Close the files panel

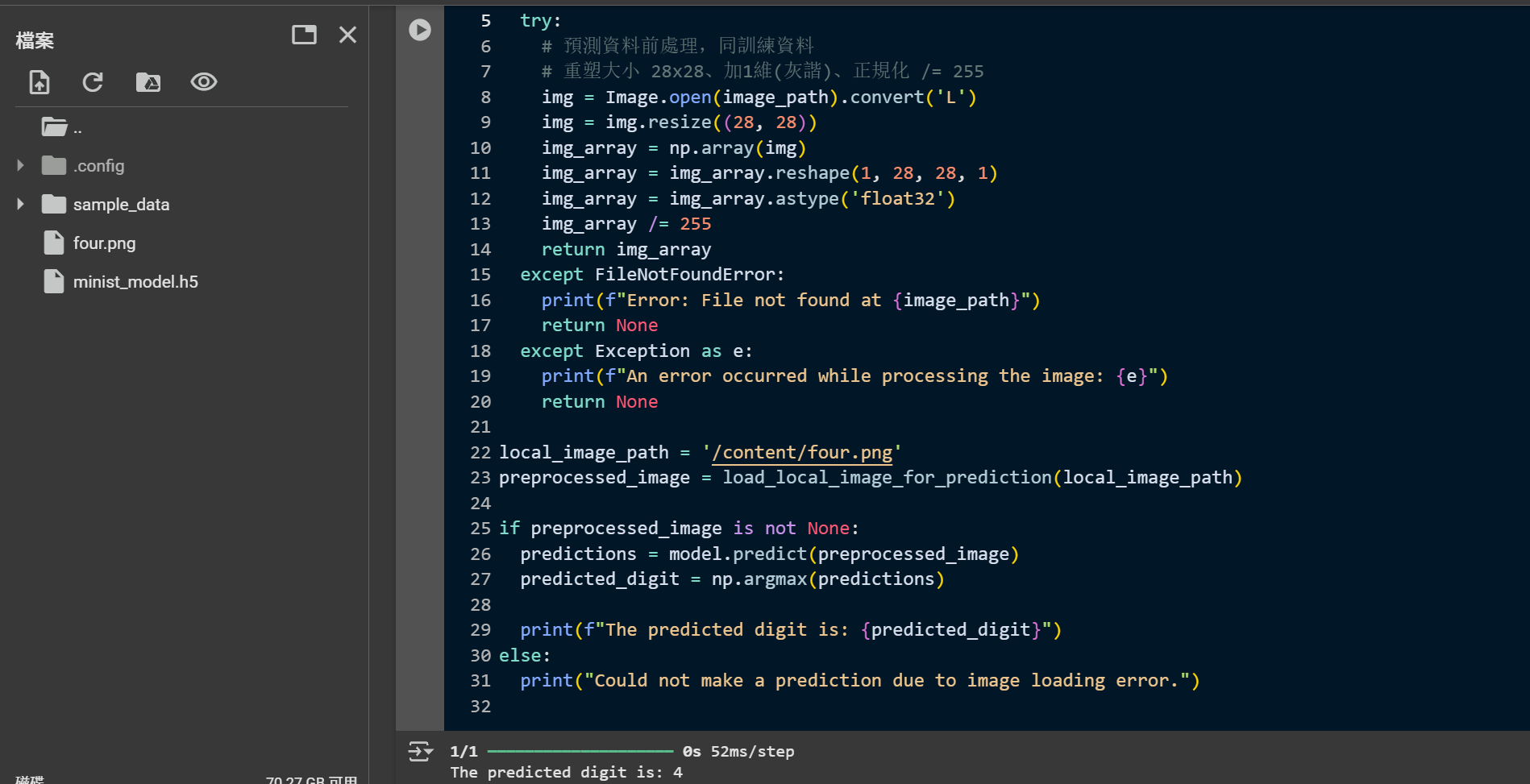(x=347, y=35)
